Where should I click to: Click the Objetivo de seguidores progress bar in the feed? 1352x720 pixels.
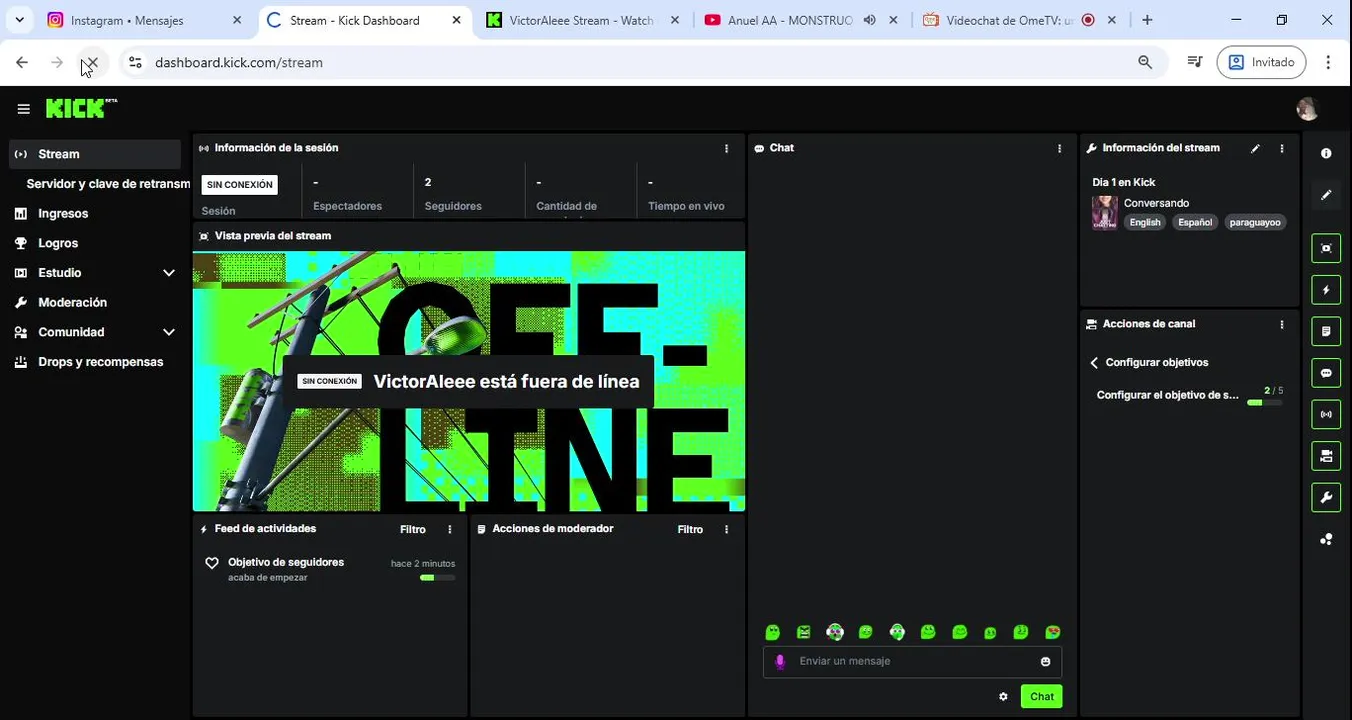click(437, 578)
